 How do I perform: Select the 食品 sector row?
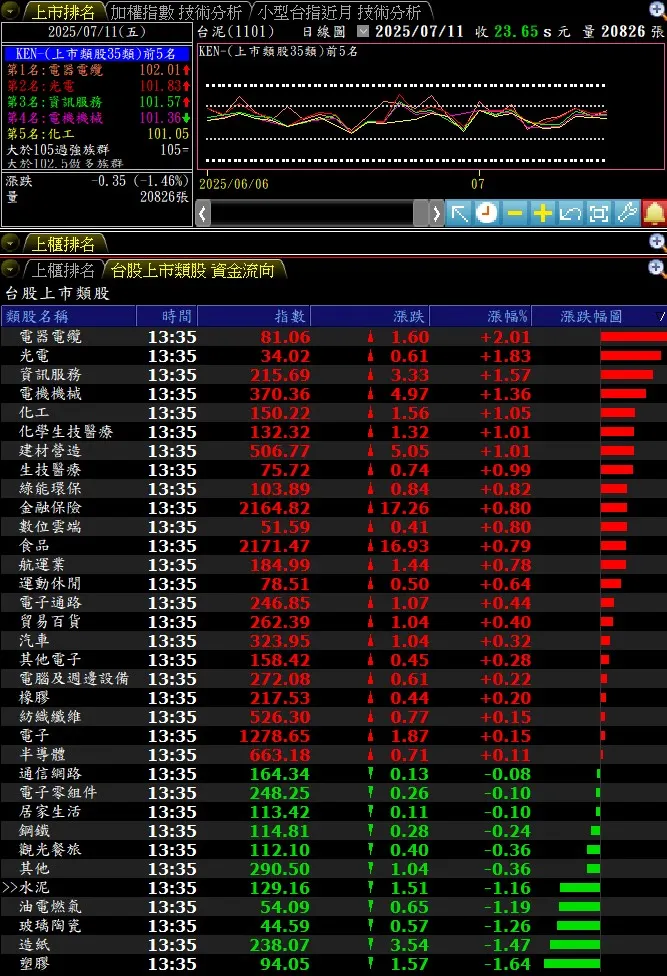(x=334, y=546)
